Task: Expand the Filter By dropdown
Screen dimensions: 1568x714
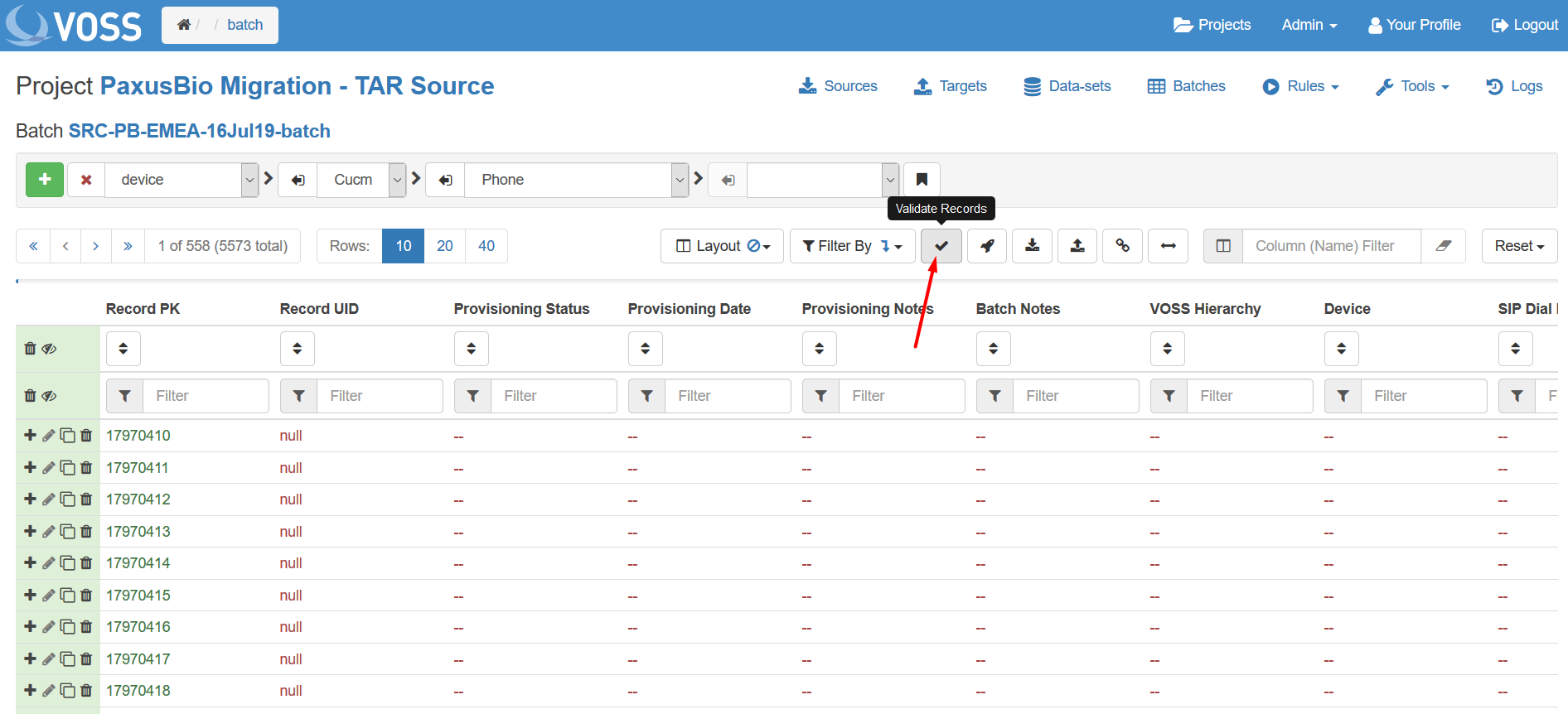Action: [852, 246]
